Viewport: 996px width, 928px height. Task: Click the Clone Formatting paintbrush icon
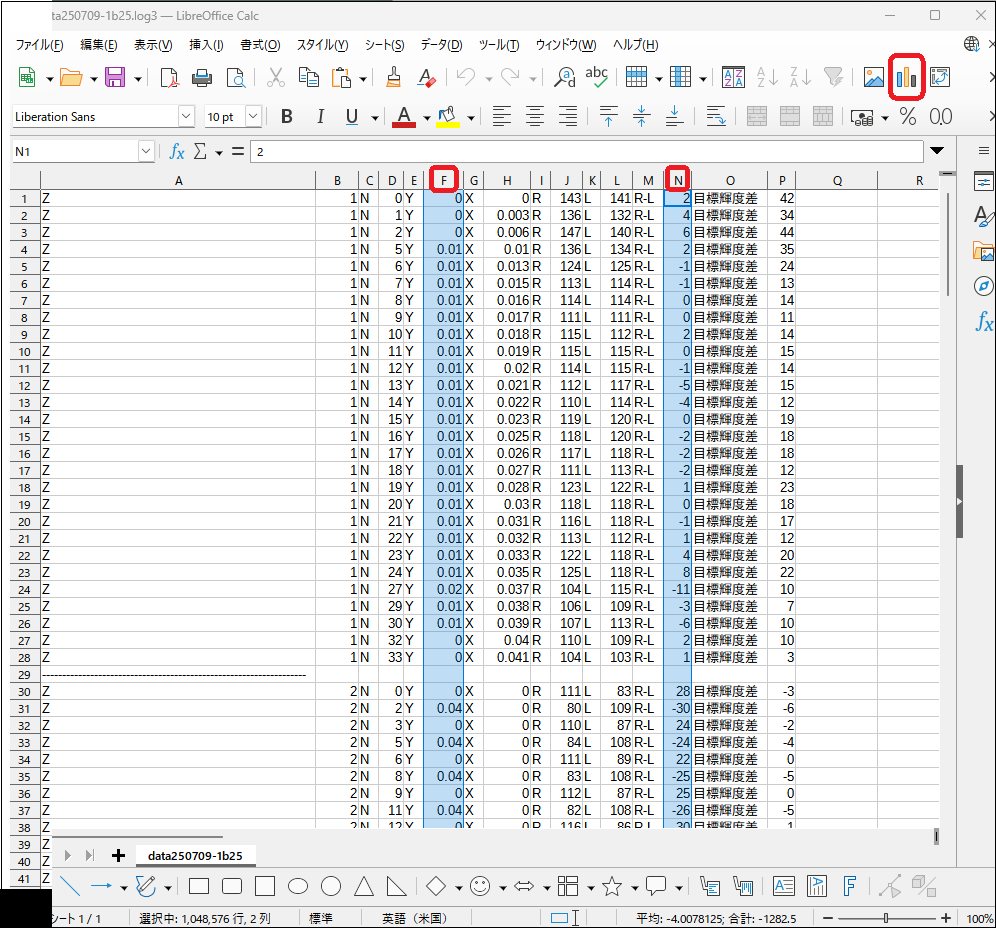(394, 77)
